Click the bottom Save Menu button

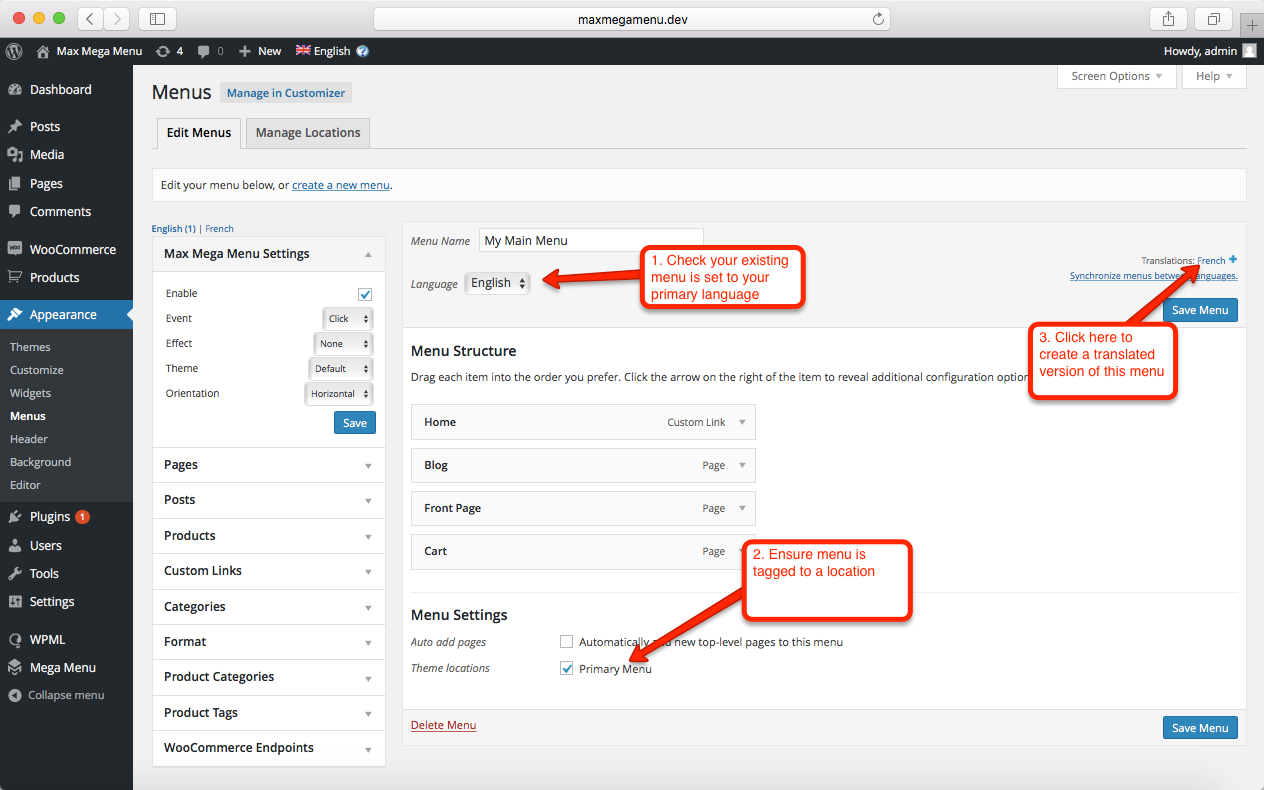pyautogui.click(x=1199, y=728)
